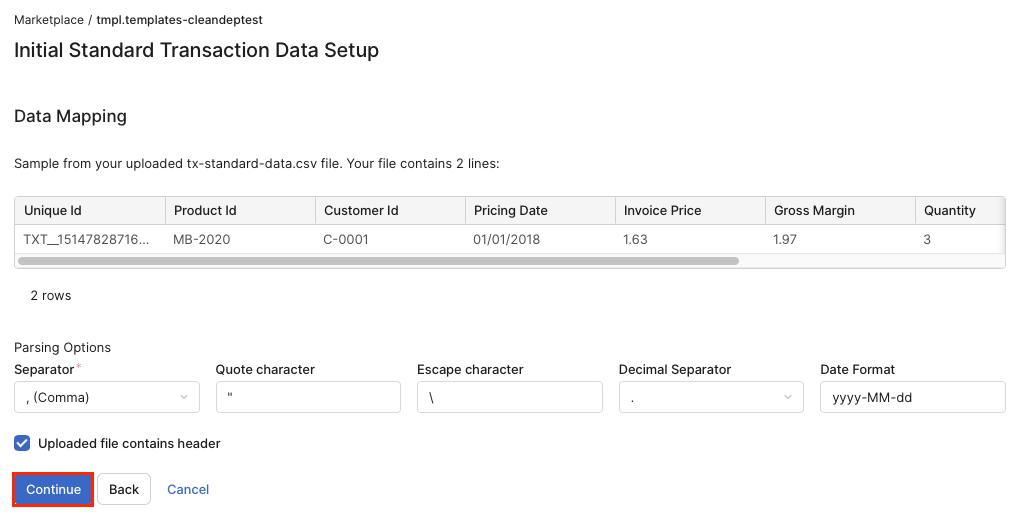Click the Customer Id column header
Viewport: 1026px width, 519px height.
[390, 210]
